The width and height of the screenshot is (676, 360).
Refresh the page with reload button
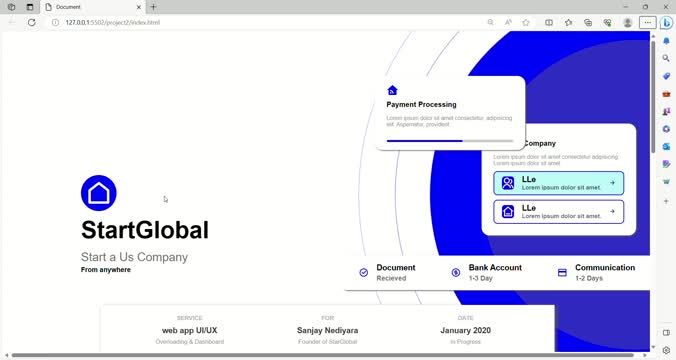pyautogui.click(x=31, y=22)
